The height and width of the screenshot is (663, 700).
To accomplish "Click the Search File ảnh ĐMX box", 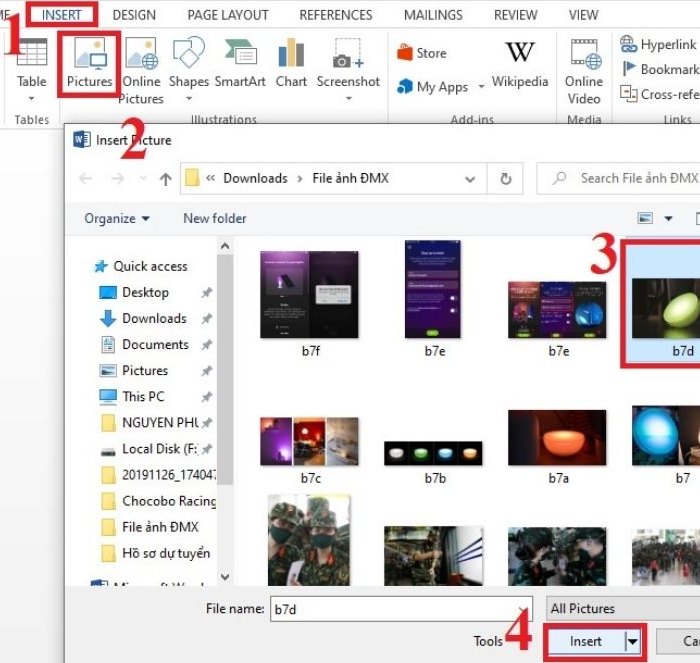I will point(619,179).
